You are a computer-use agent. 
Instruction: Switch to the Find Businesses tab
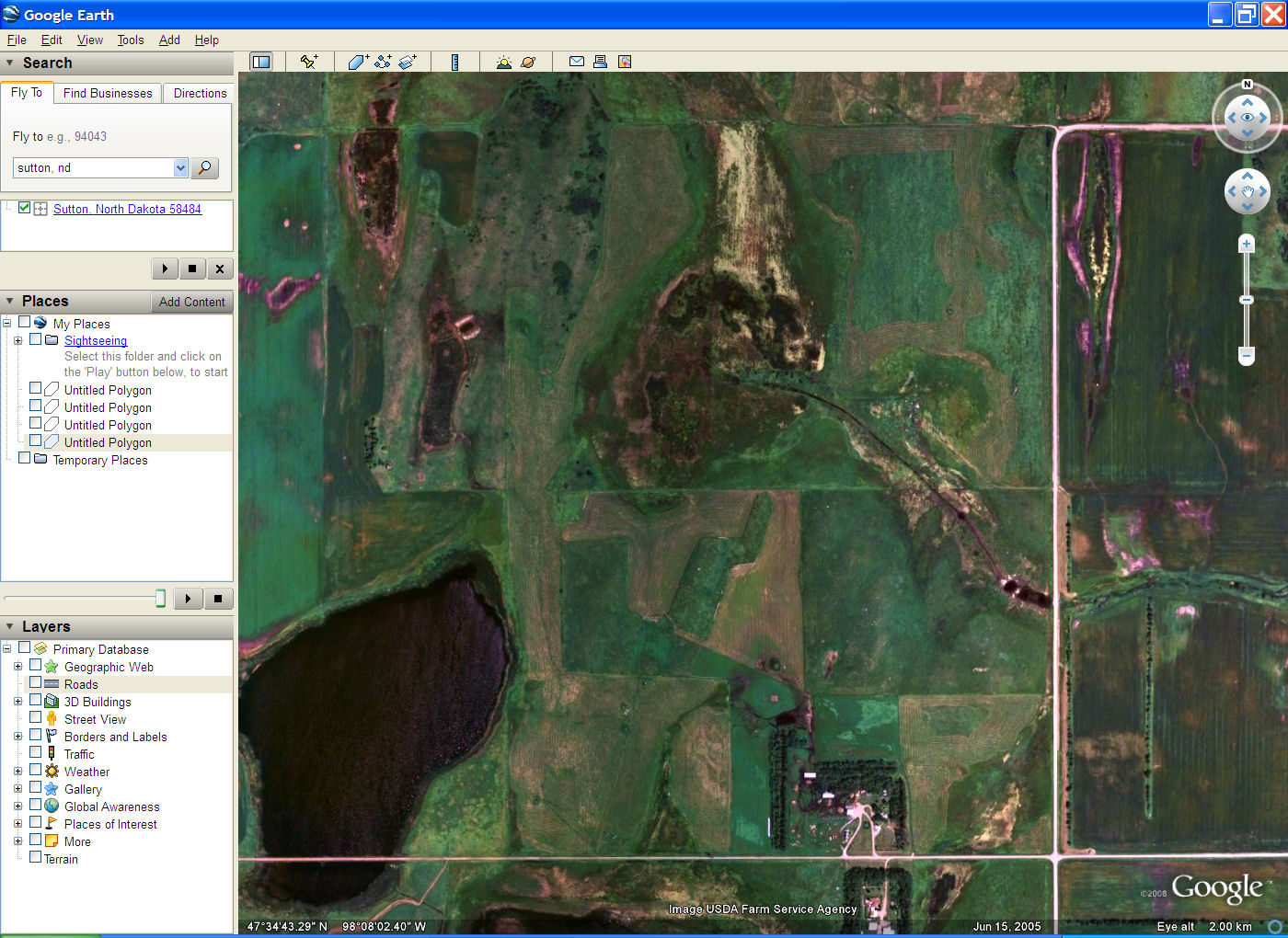point(108,93)
